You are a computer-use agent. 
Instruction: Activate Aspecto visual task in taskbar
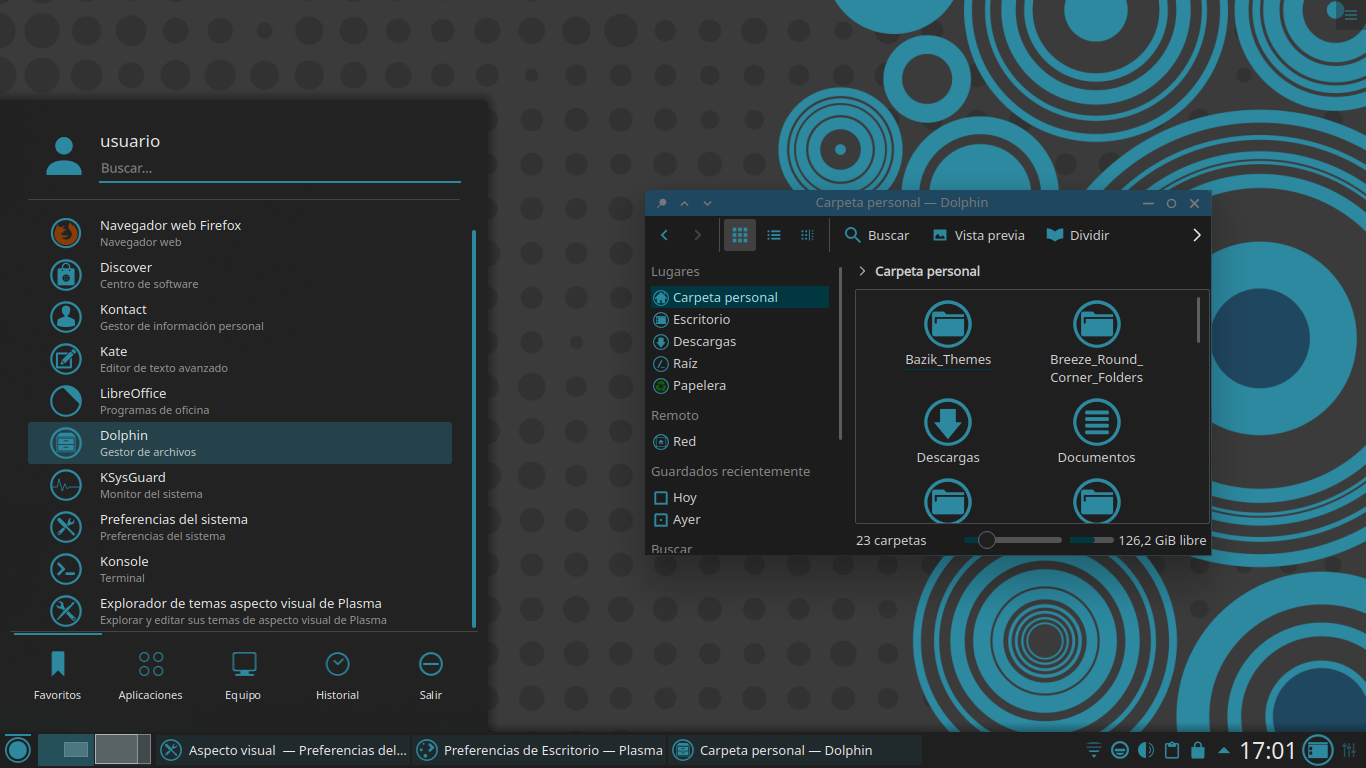click(284, 750)
